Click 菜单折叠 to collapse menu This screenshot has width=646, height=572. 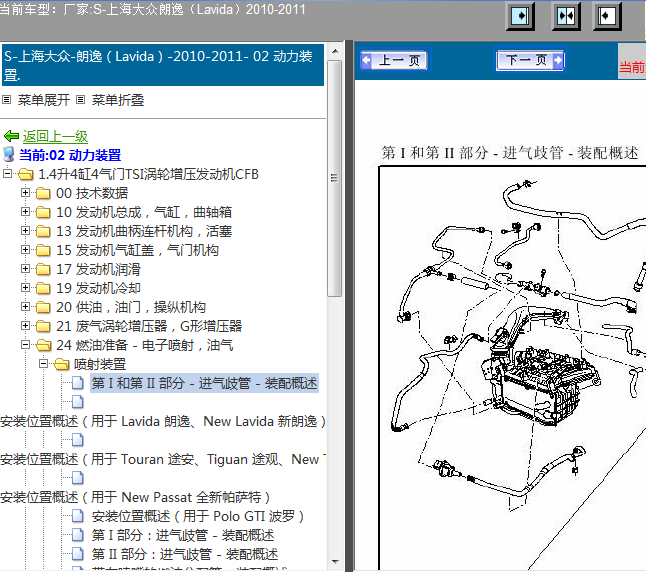tap(118, 100)
